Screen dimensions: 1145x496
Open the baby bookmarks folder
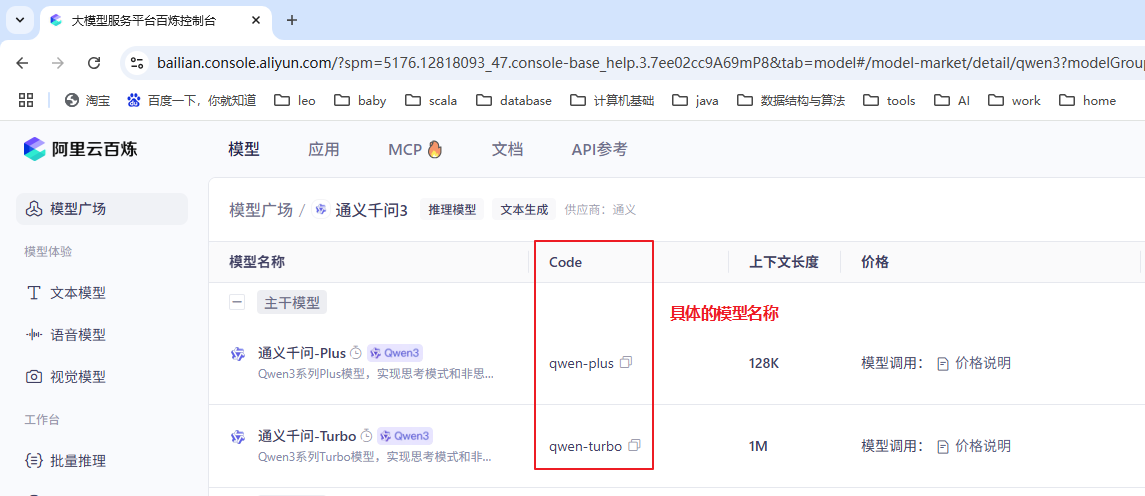coord(361,101)
